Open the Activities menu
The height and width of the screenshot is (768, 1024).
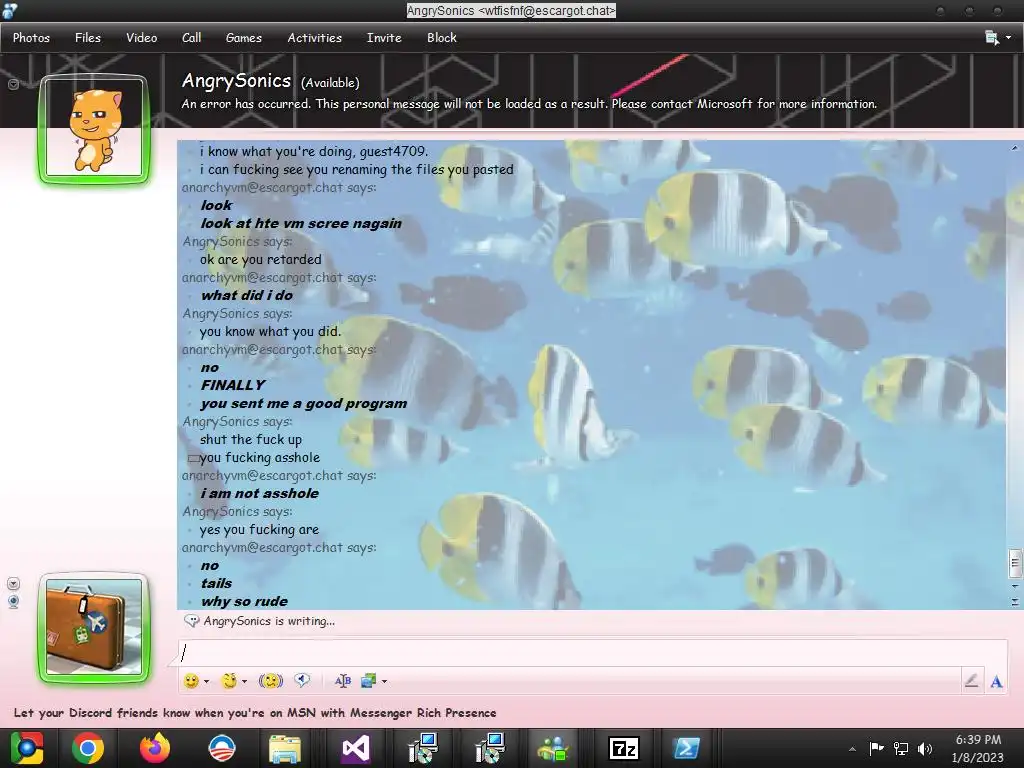[315, 38]
